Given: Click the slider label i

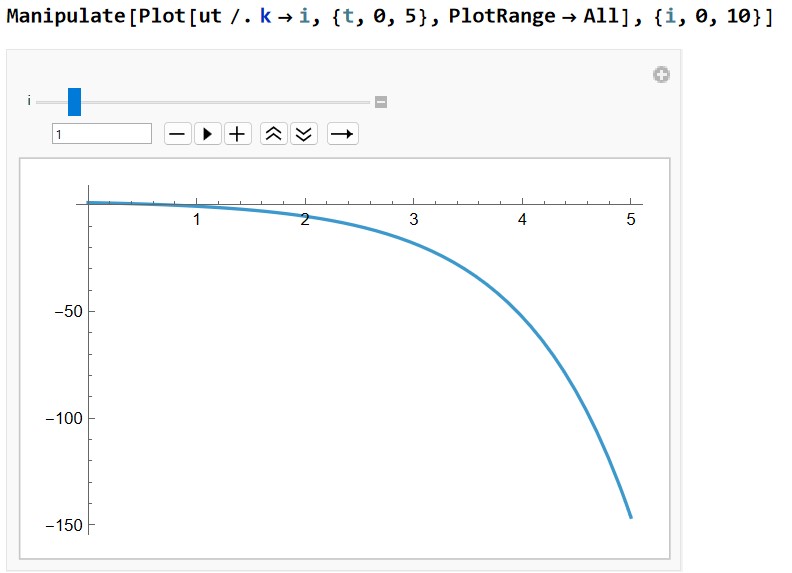Looking at the screenshot, I should (29, 102).
